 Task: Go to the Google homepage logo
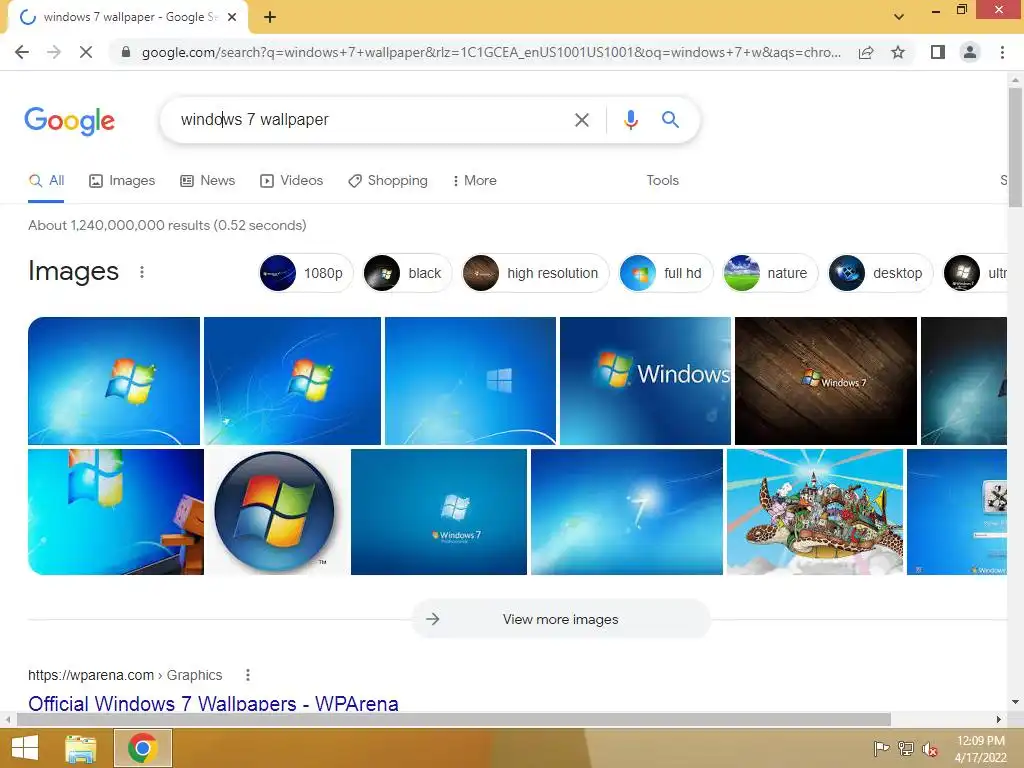tap(69, 121)
